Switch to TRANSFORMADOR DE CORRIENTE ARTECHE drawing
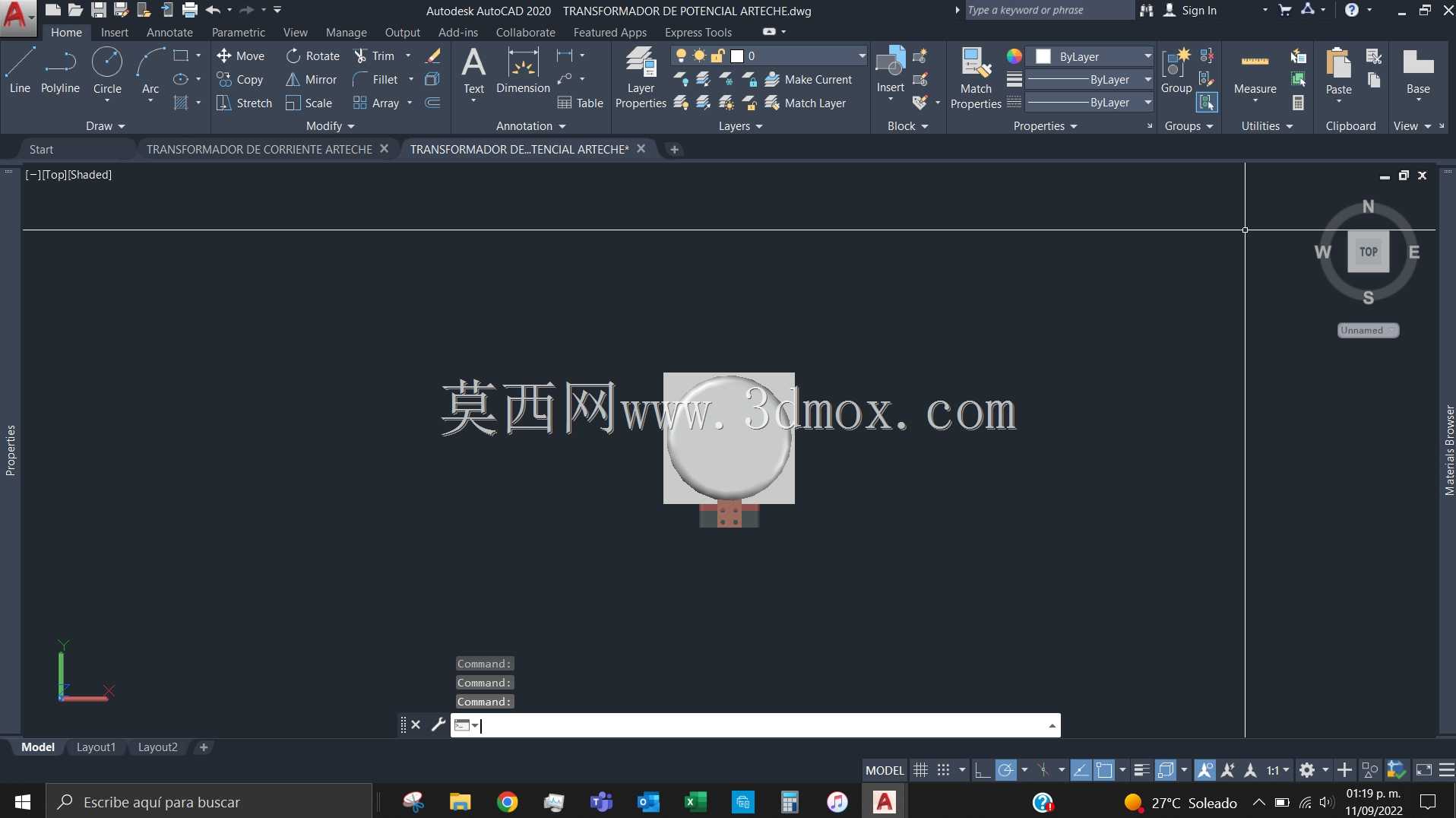The image size is (1456, 818). pos(259,149)
